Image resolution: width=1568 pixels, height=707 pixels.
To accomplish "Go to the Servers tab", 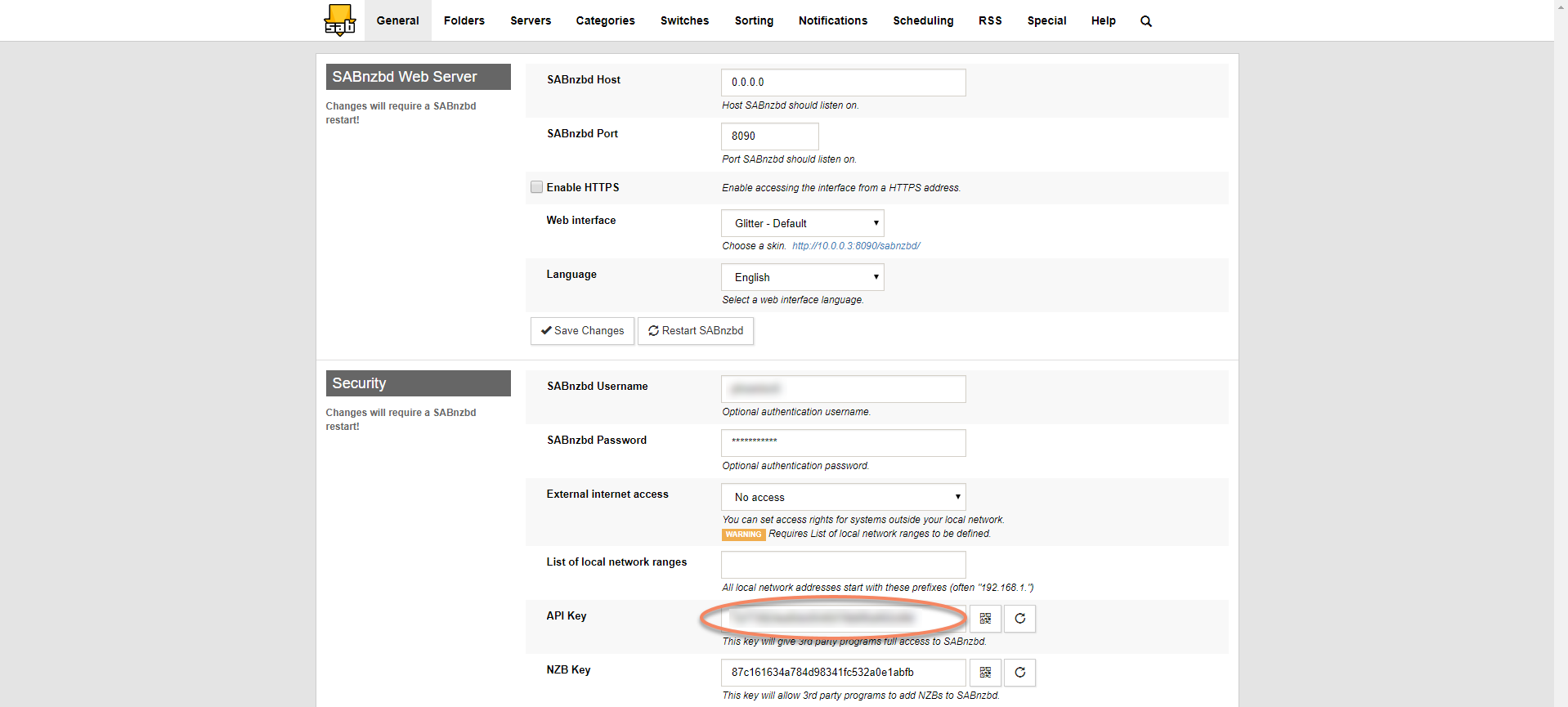I will click(531, 20).
